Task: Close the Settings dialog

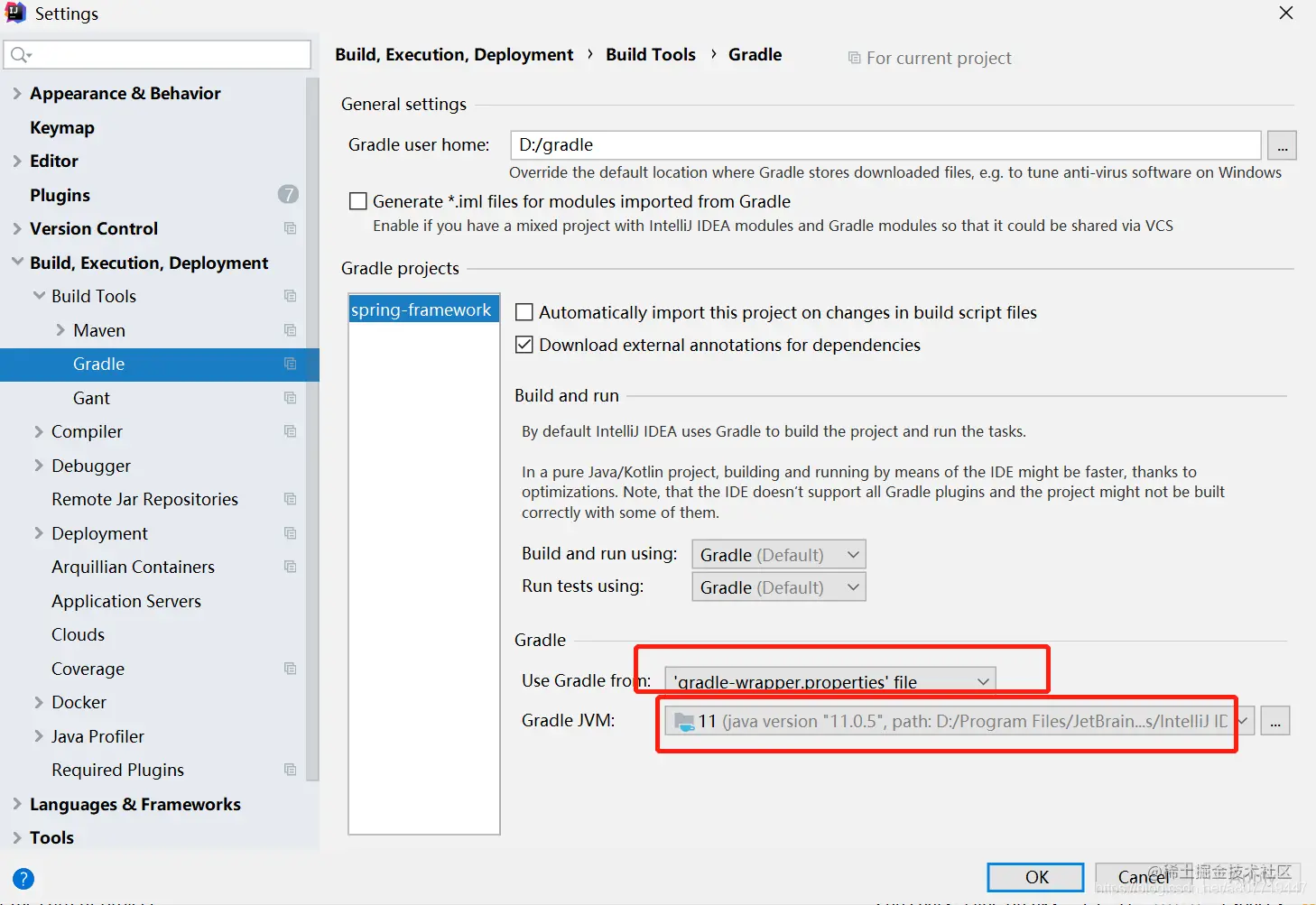Action: (1286, 13)
